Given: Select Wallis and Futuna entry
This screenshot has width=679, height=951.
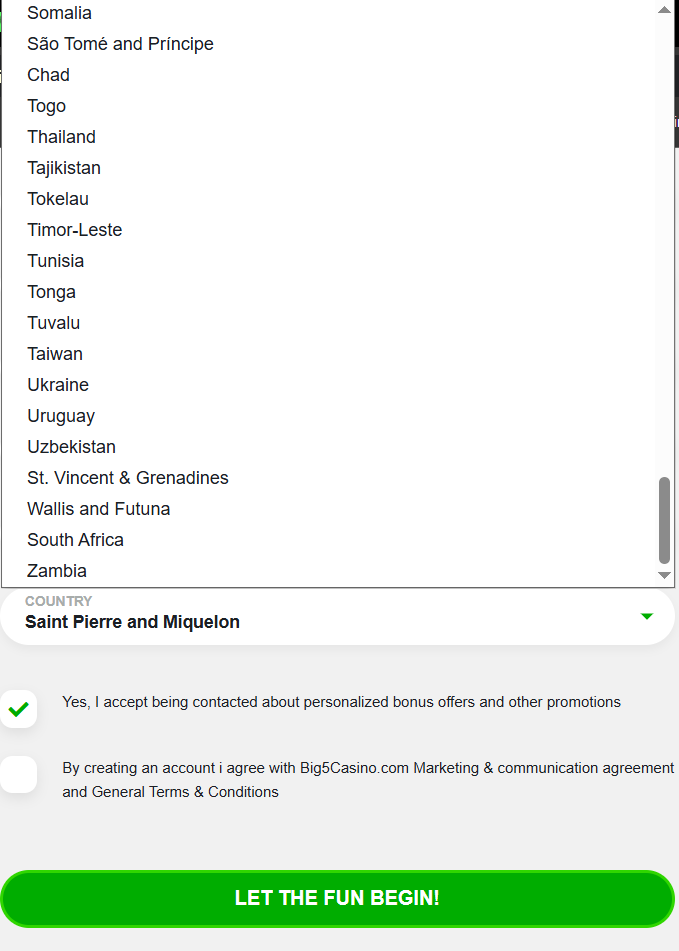Looking at the screenshot, I should click(x=99, y=509).
